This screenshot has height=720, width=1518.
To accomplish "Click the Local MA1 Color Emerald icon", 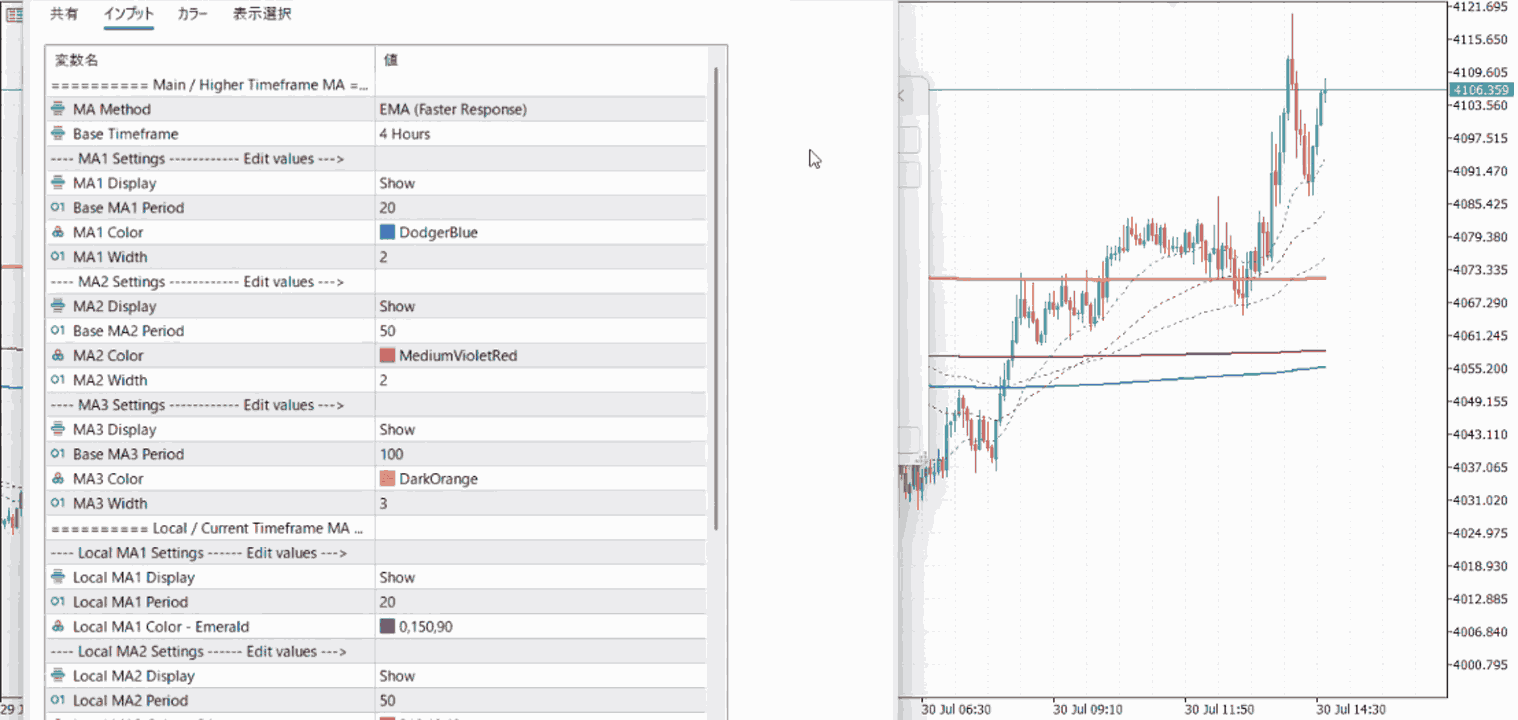I will (x=59, y=626).
